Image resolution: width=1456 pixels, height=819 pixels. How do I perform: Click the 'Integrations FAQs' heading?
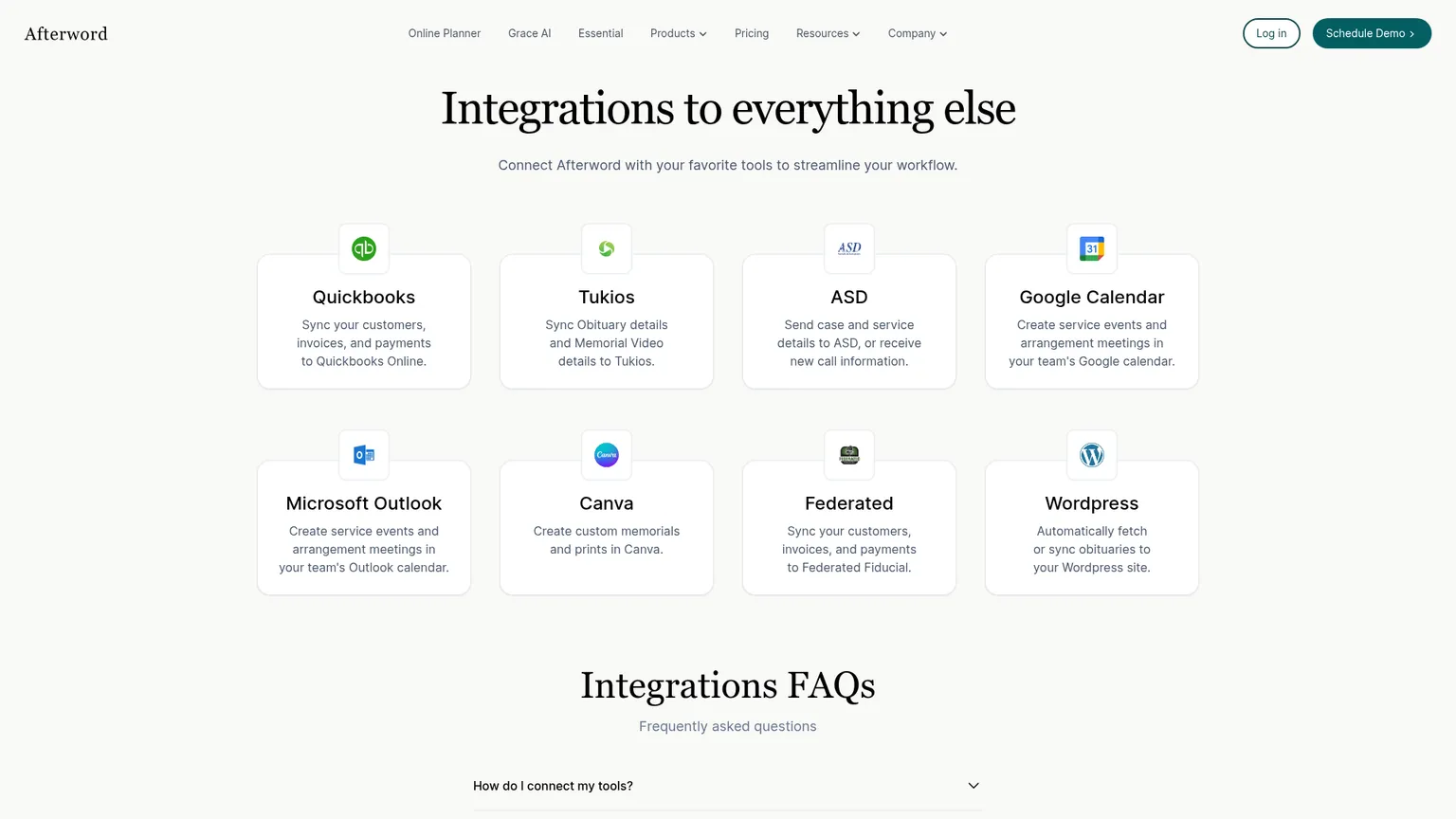(728, 685)
